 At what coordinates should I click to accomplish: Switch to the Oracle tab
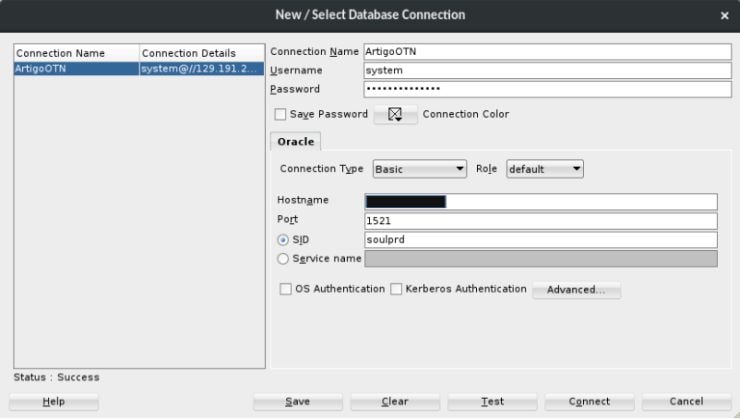pos(296,142)
